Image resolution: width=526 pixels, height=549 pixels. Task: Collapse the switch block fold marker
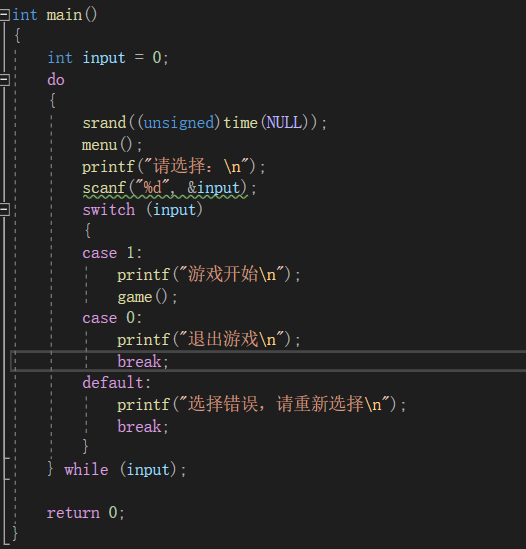click(5, 210)
